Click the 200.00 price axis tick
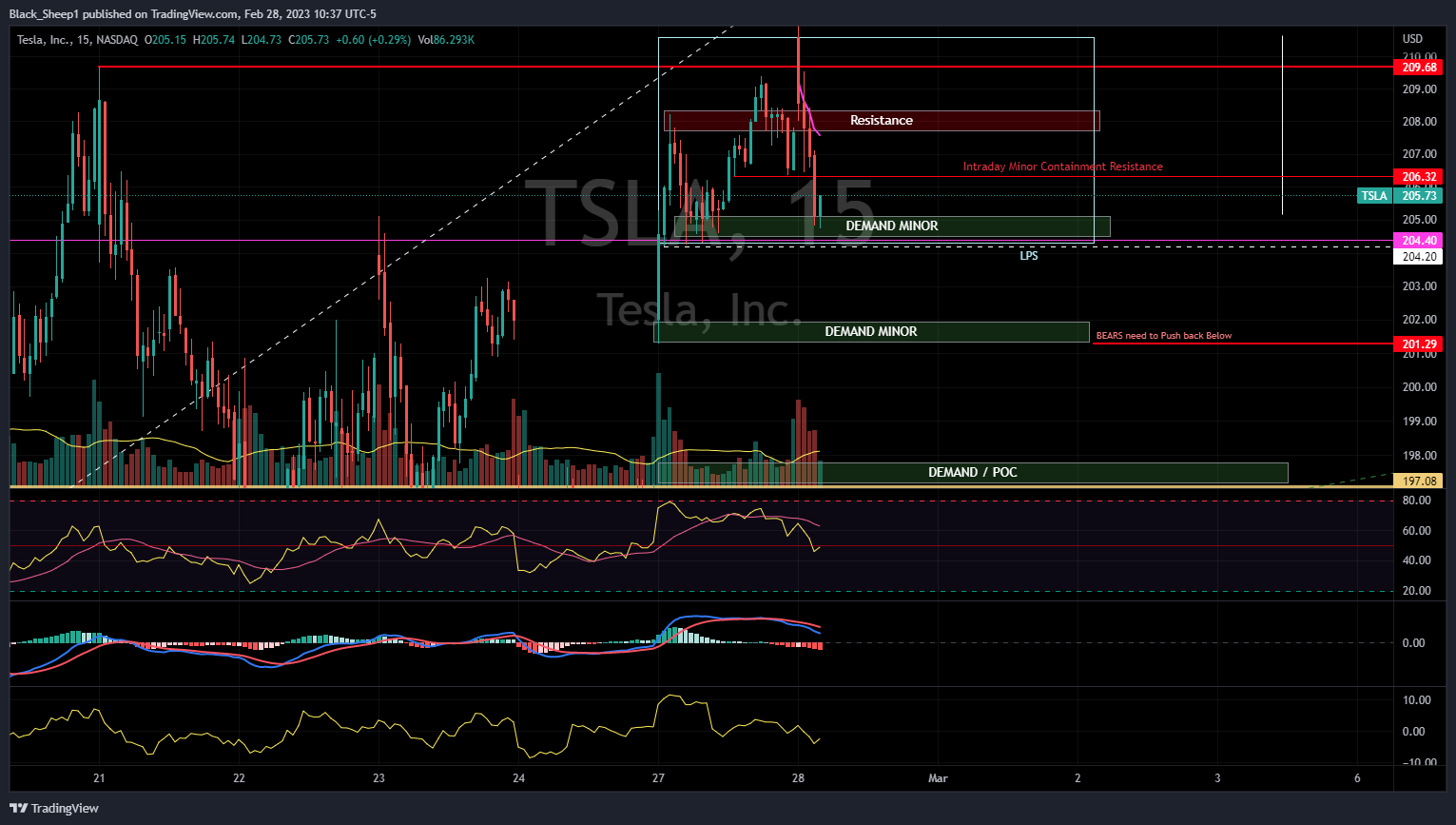 click(x=1419, y=387)
